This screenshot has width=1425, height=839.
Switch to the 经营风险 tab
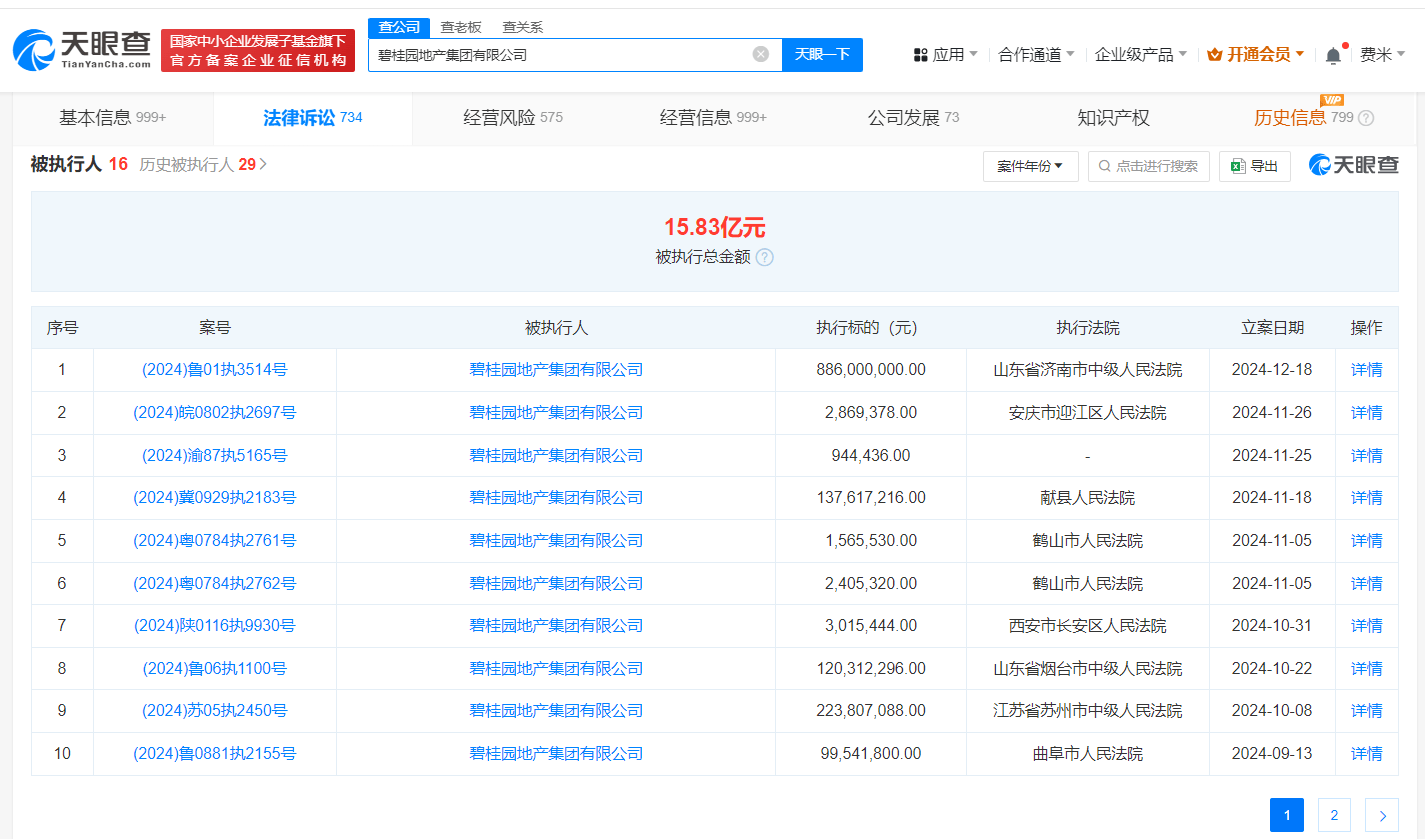tap(512, 118)
